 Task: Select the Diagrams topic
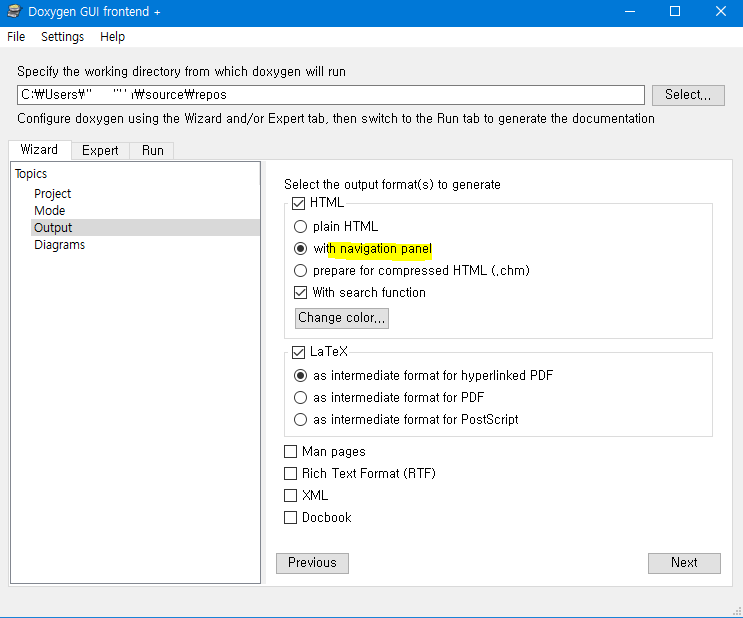click(x=59, y=245)
